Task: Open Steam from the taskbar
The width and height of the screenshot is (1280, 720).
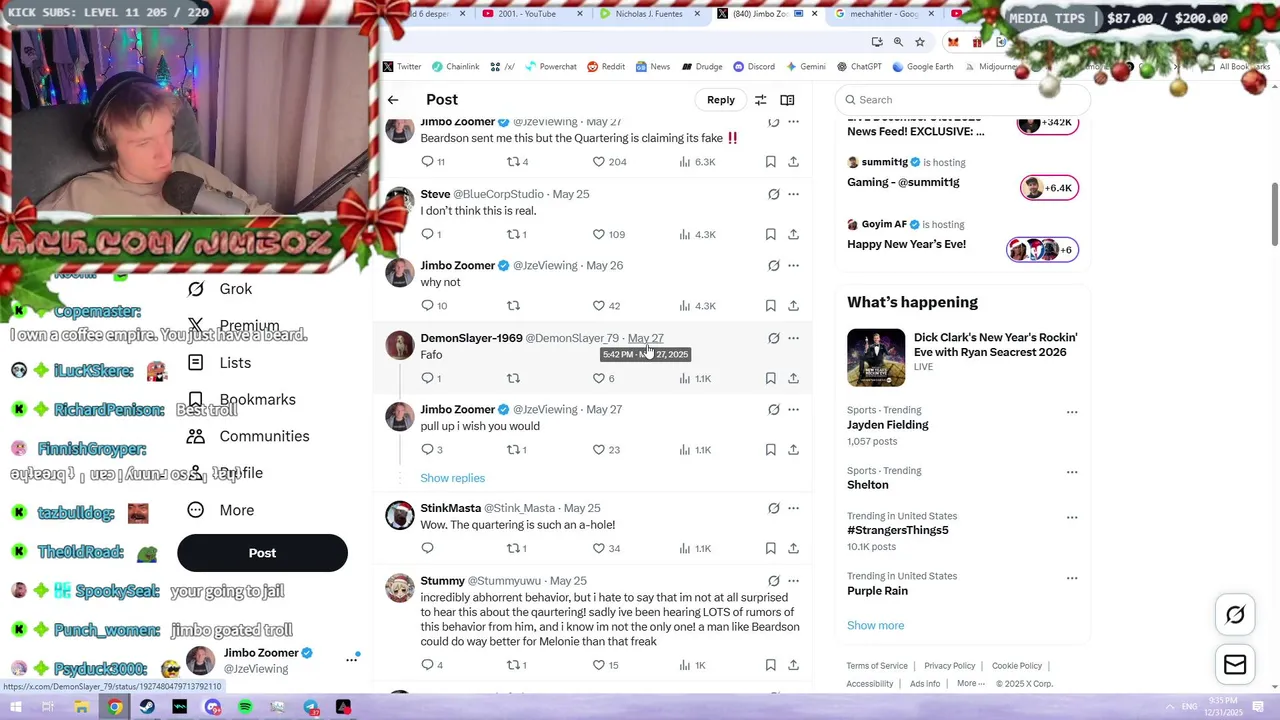Action: (147, 707)
